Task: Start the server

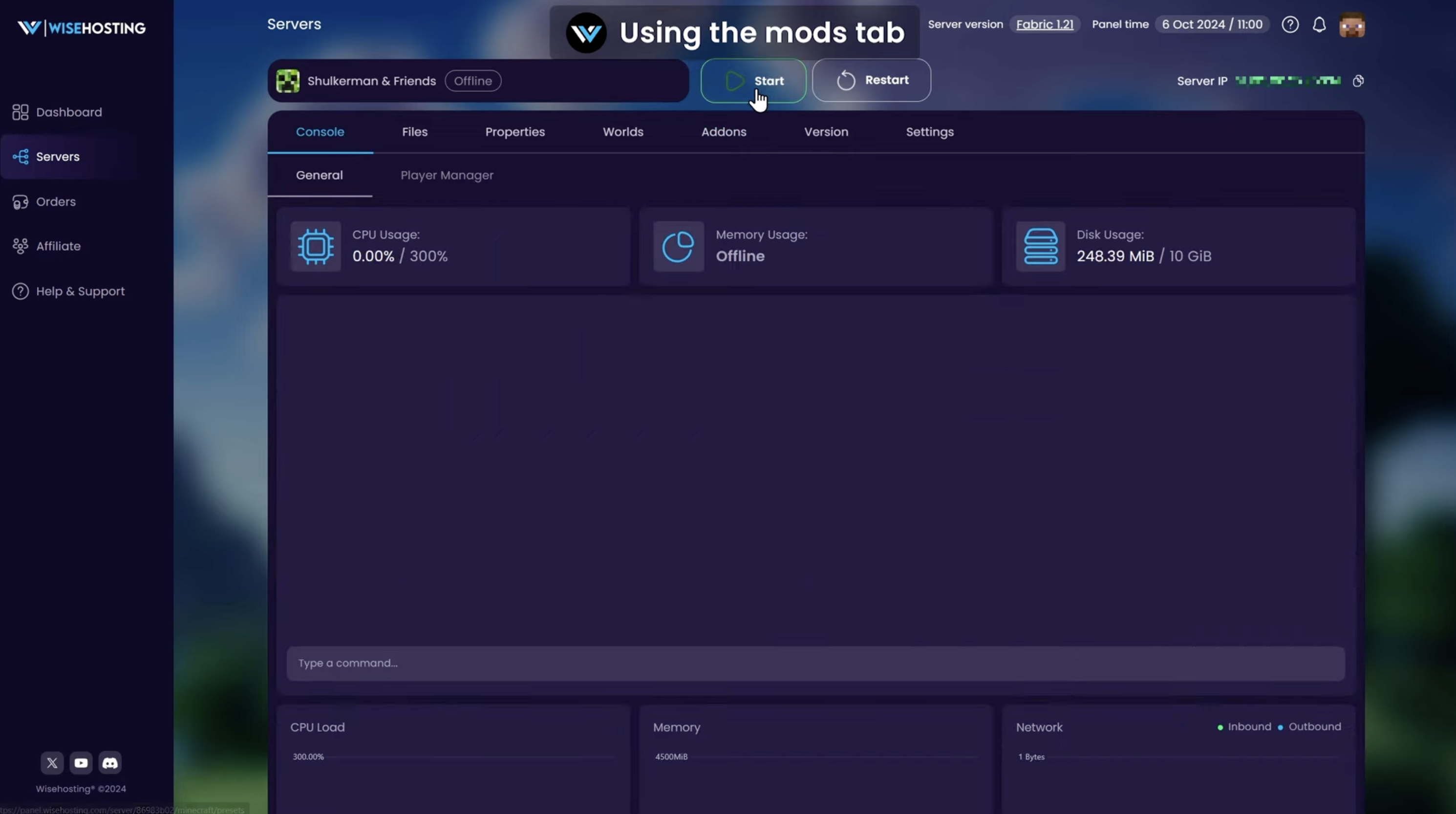Action: (753, 81)
